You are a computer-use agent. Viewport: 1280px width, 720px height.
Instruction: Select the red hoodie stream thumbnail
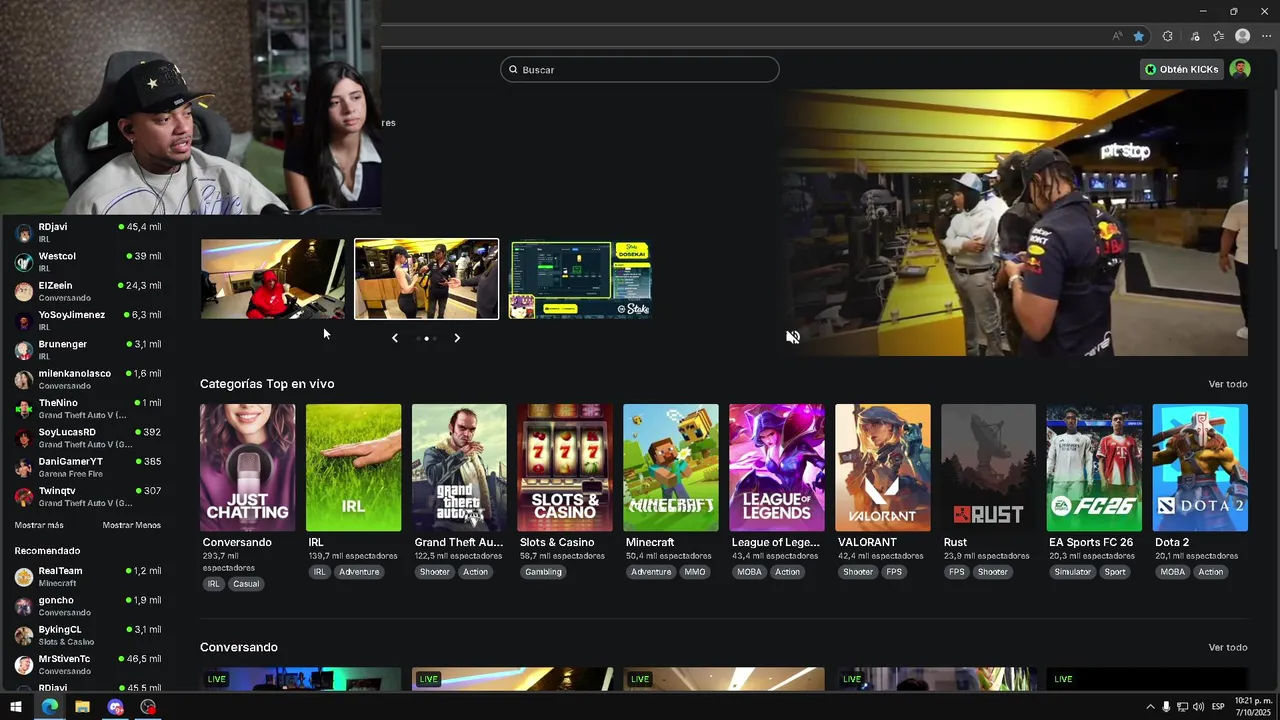pos(273,279)
